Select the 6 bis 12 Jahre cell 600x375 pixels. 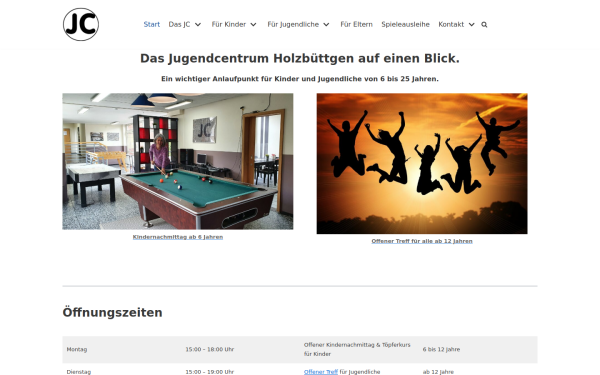point(478,349)
